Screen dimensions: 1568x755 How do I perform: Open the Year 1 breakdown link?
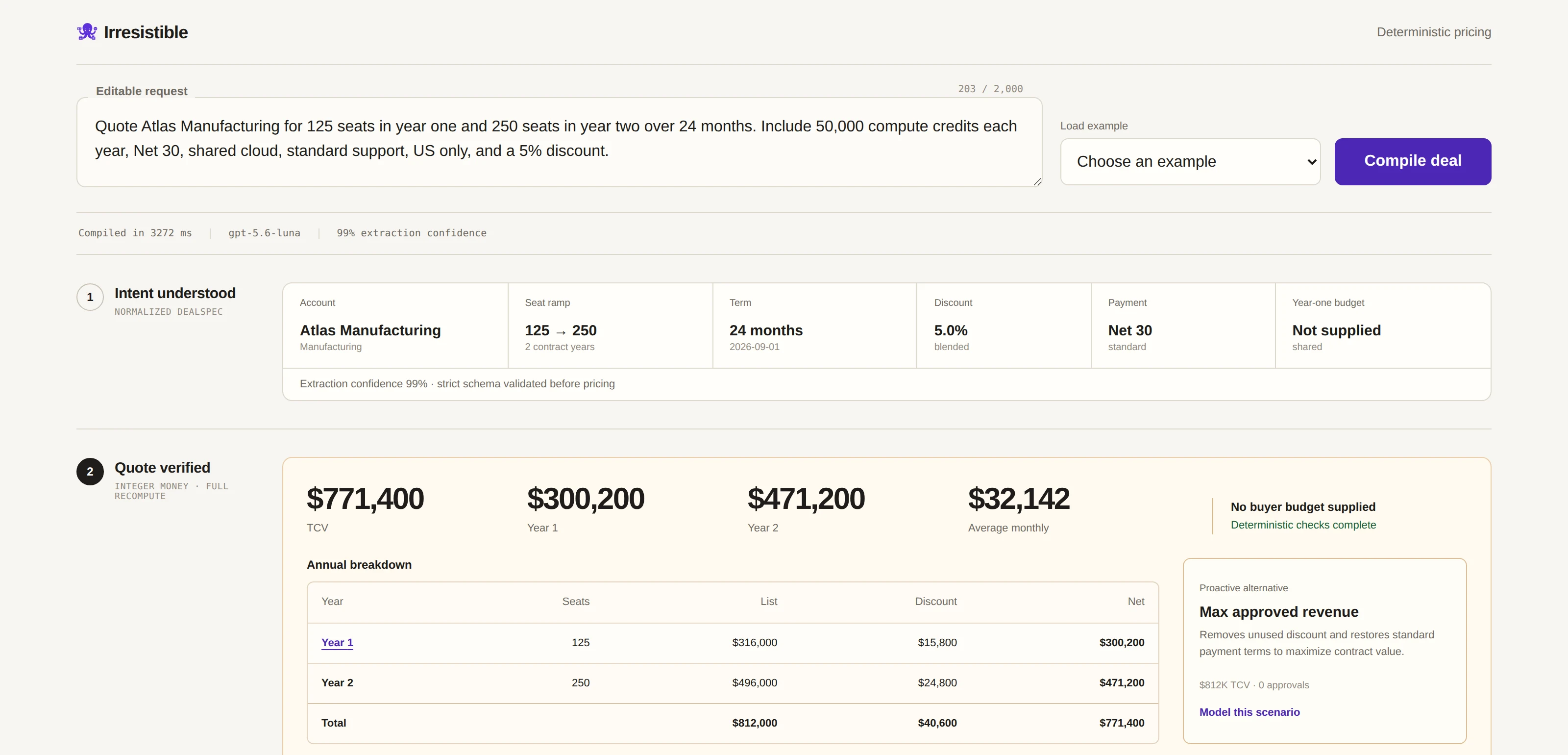pyautogui.click(x=337, y=642)
